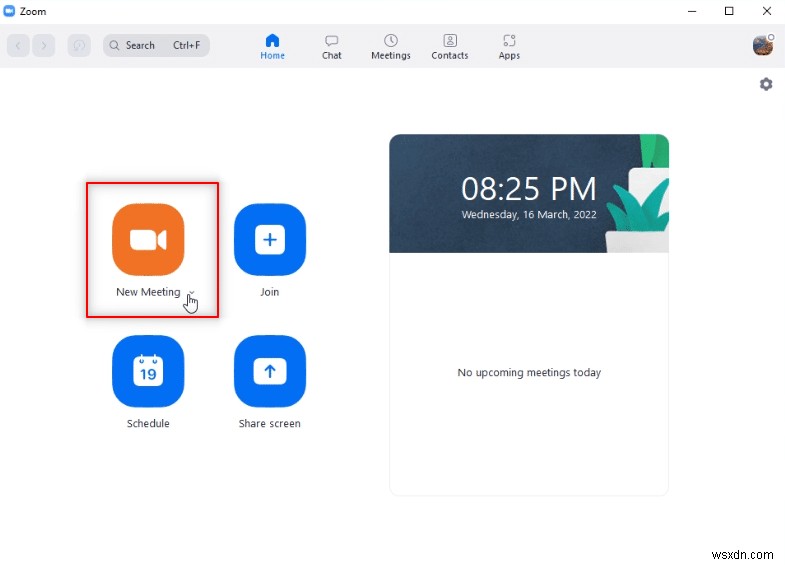Viewport: 785px width, 565px height.
Task: Click the profile avatar picture
Action: tap(763, 45)
